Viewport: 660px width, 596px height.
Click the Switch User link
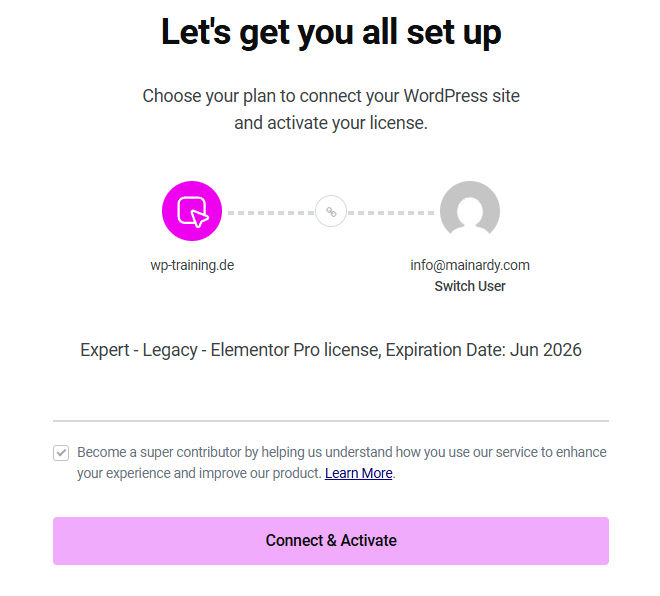(470, 286)
